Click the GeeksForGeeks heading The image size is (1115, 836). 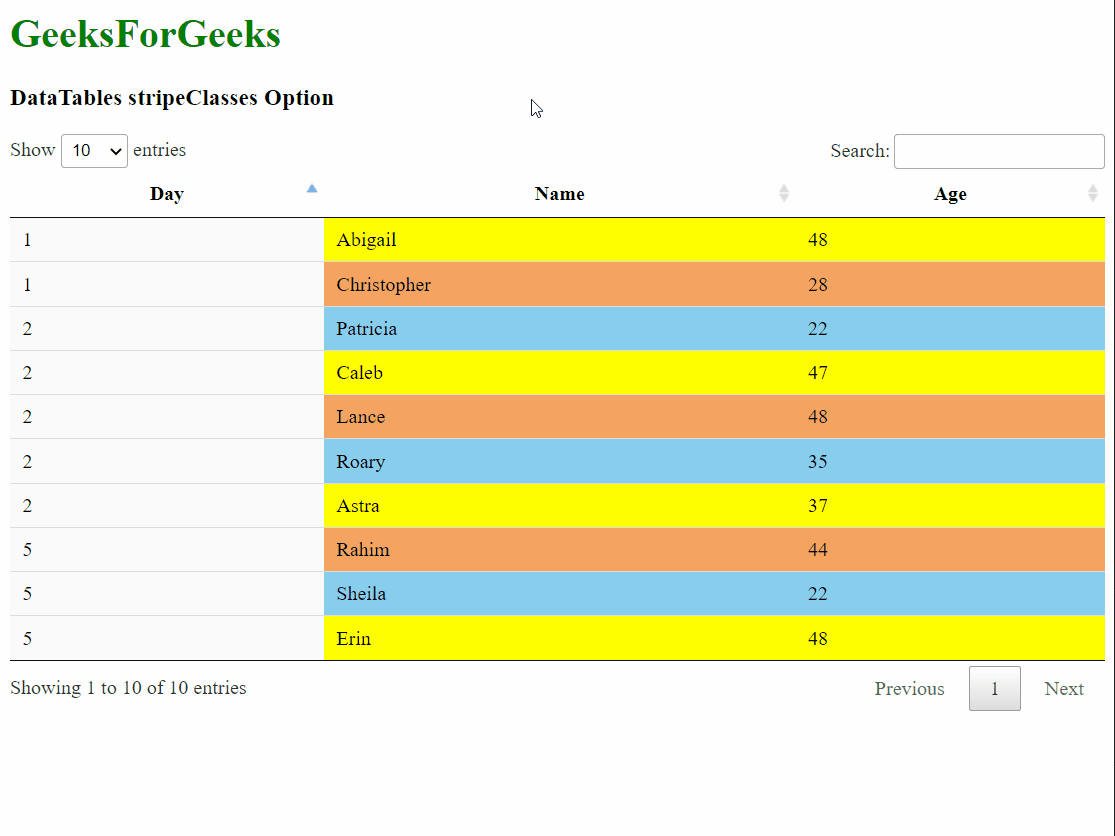click(145, 35)
